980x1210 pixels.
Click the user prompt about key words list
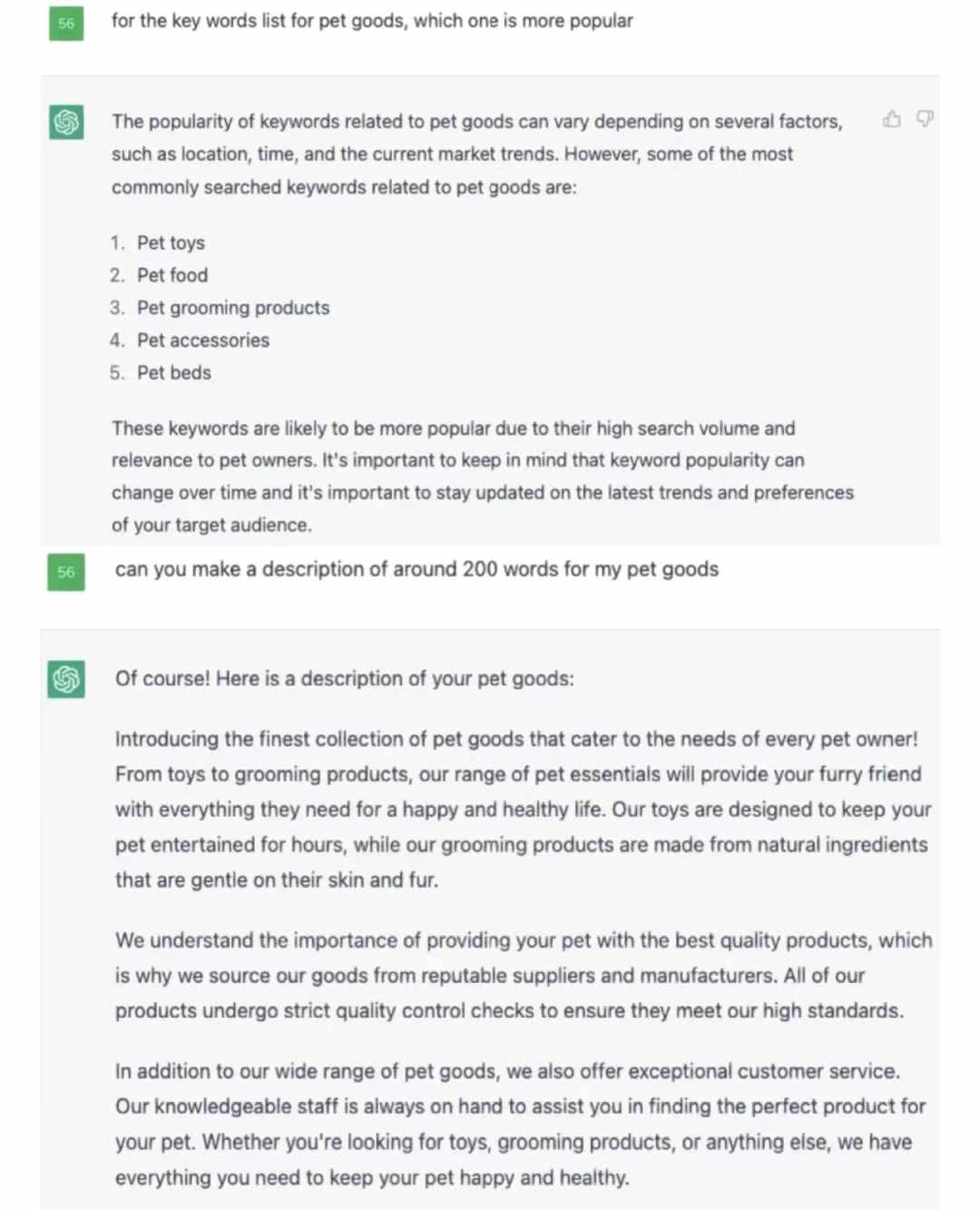click(x=372, y=21)
